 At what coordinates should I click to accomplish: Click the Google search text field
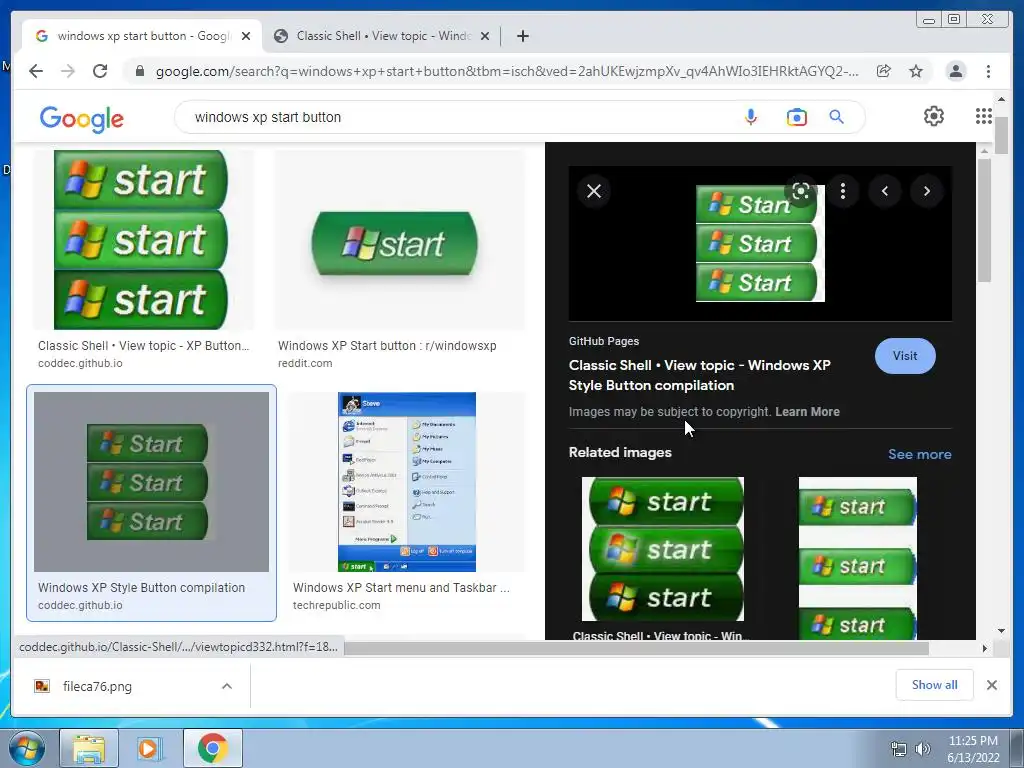click(457, 118)
